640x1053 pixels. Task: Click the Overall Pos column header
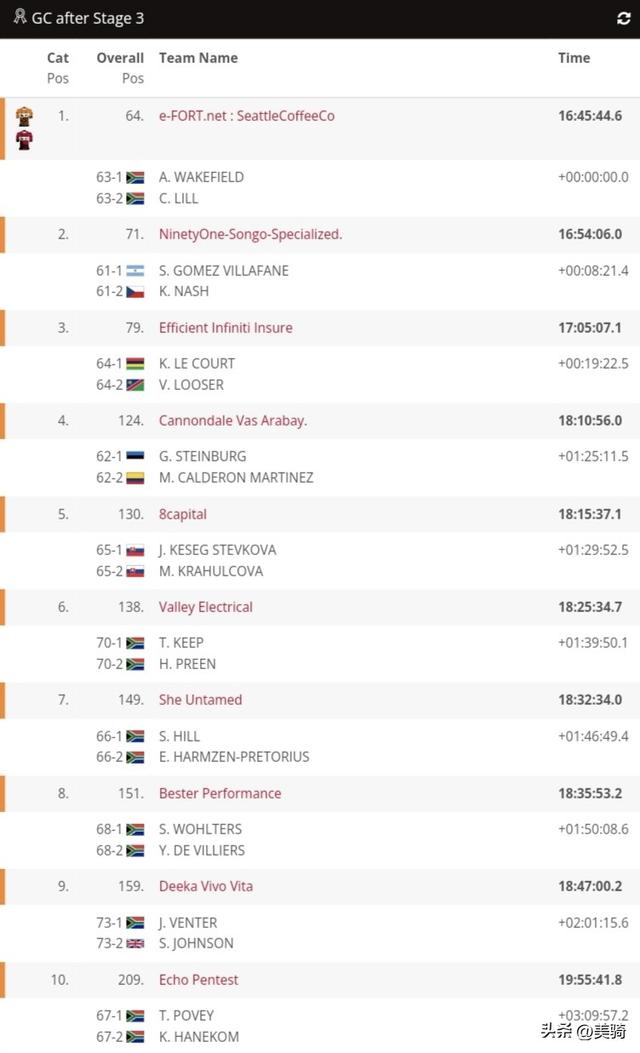pyautogui.click(x=120, y=68)
